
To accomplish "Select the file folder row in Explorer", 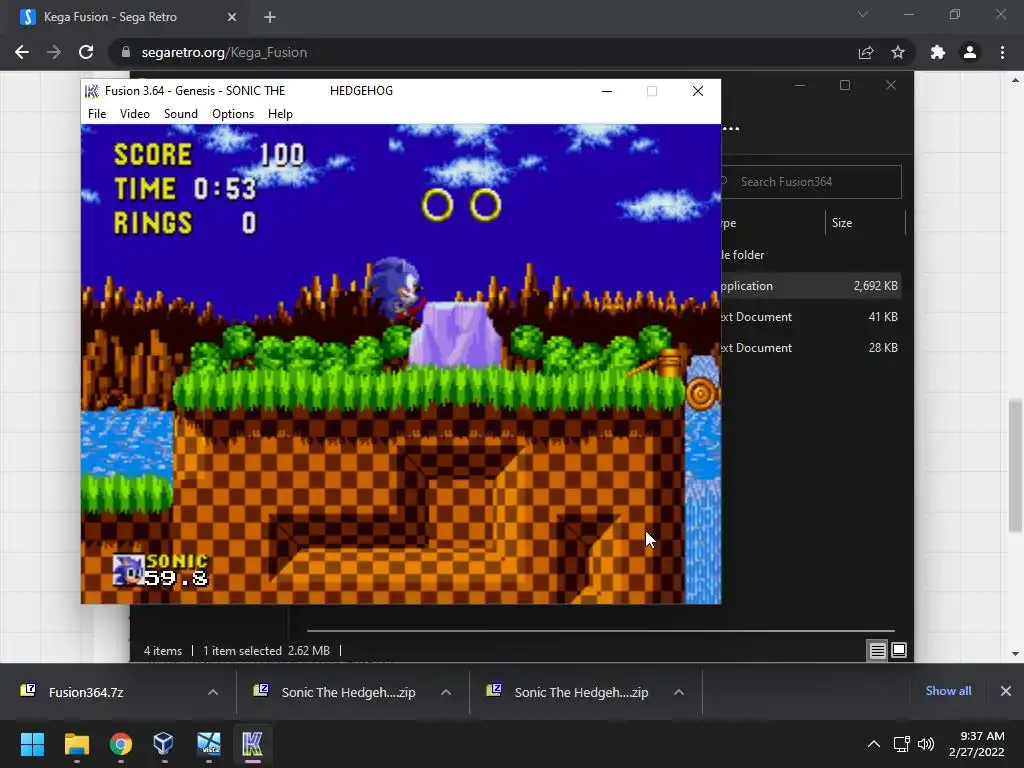I will point(811,255).
